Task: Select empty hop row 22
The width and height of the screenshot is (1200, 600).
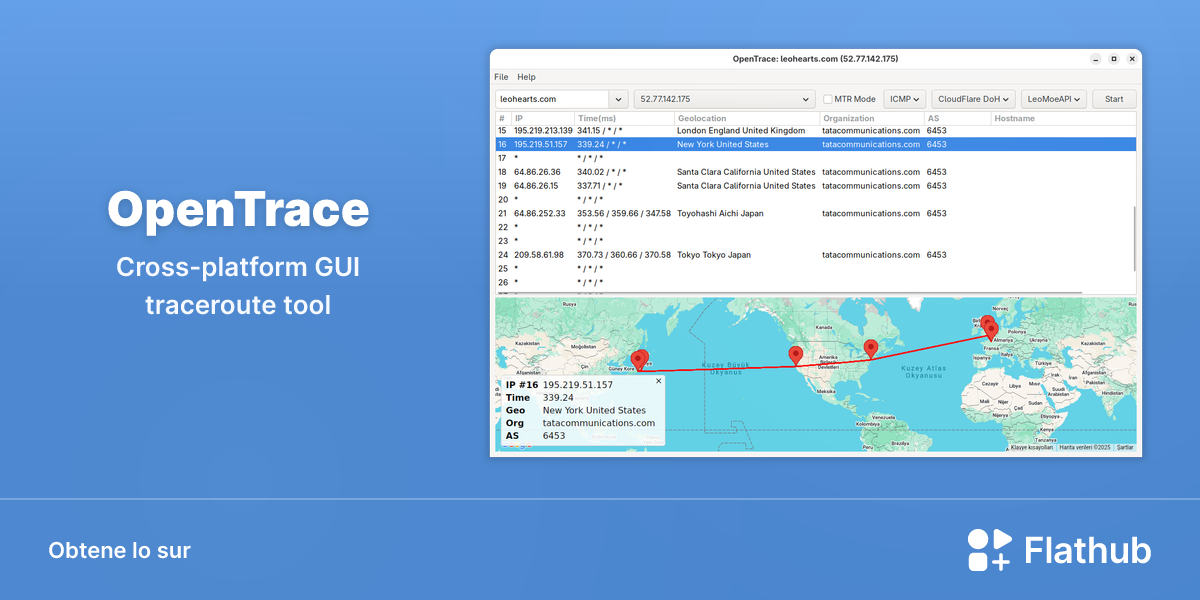Action: click(x=815, y=227)
